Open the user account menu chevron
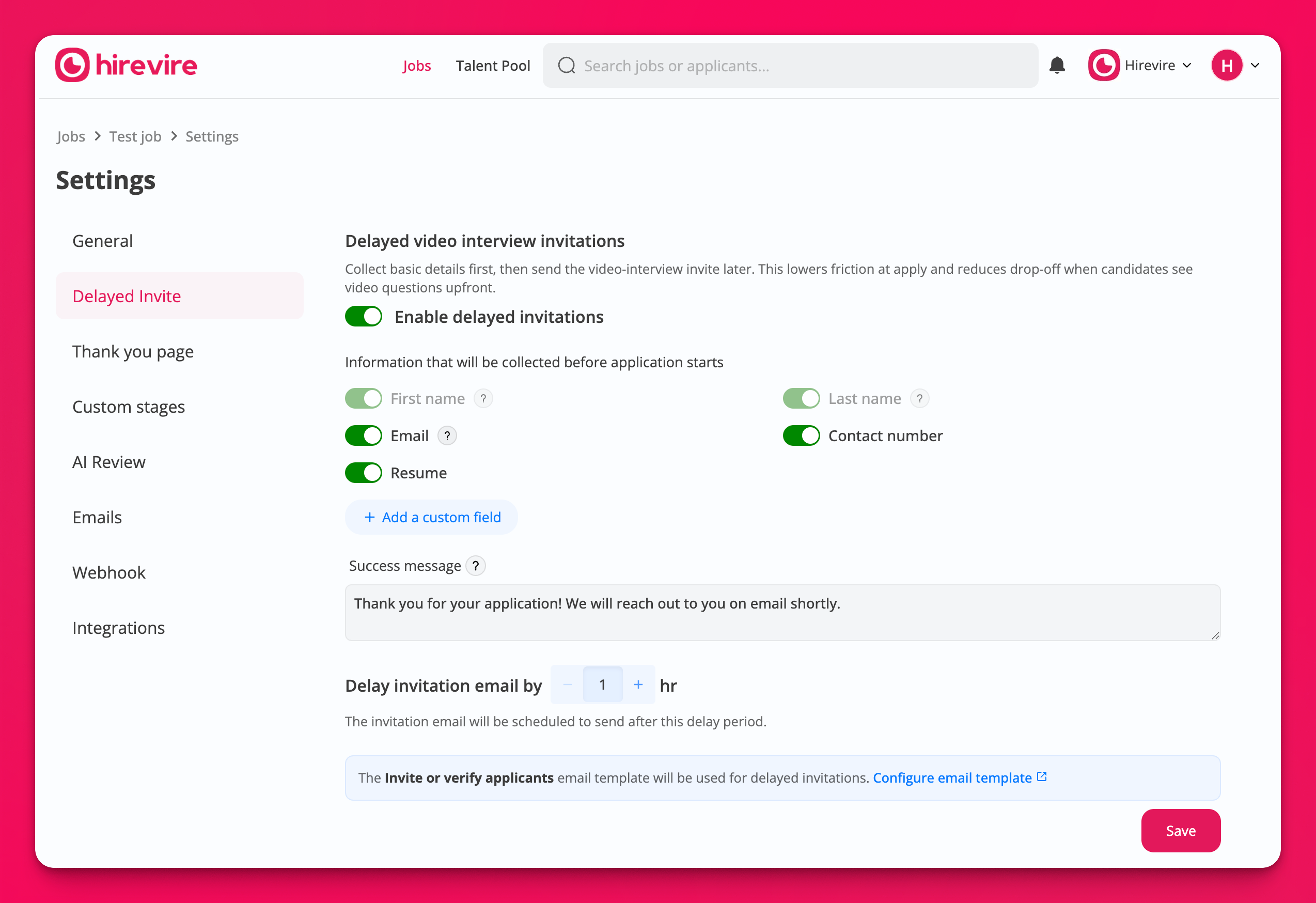Image resolution: width=1316 pixels, height=903 pixels. click(x=1256, y=66)
